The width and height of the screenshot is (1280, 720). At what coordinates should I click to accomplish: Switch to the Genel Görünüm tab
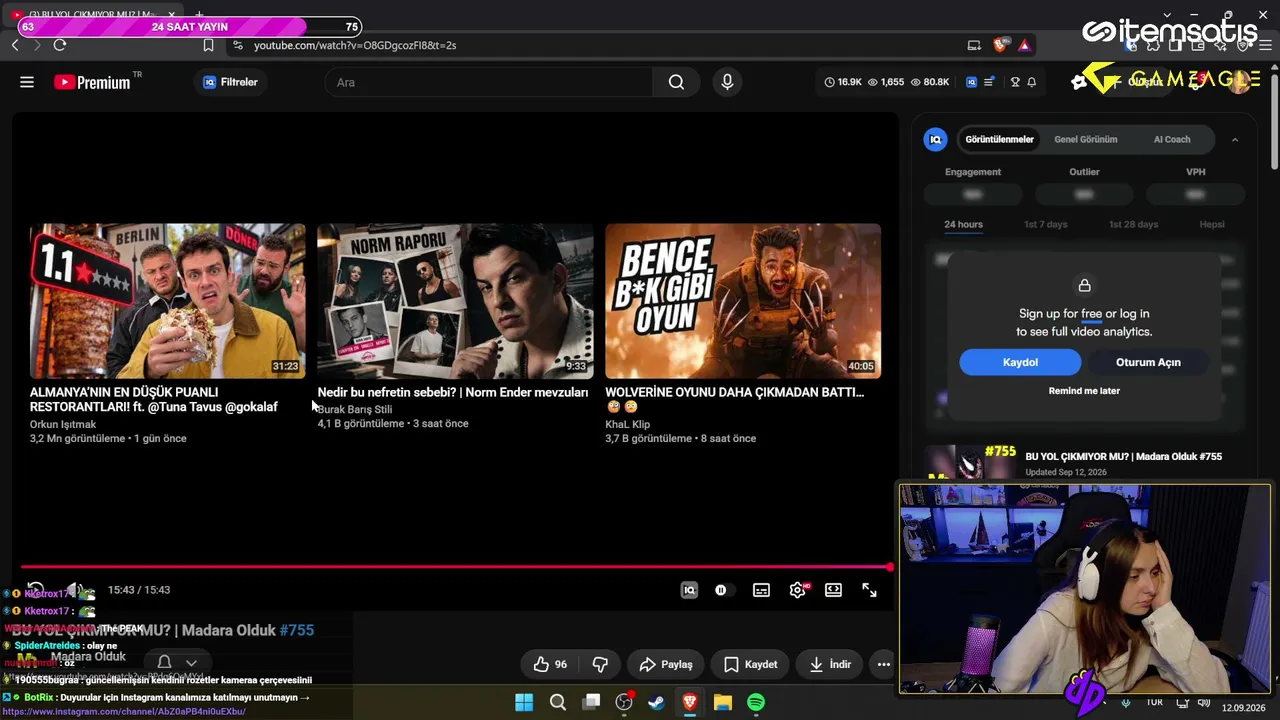point(1085,139)
